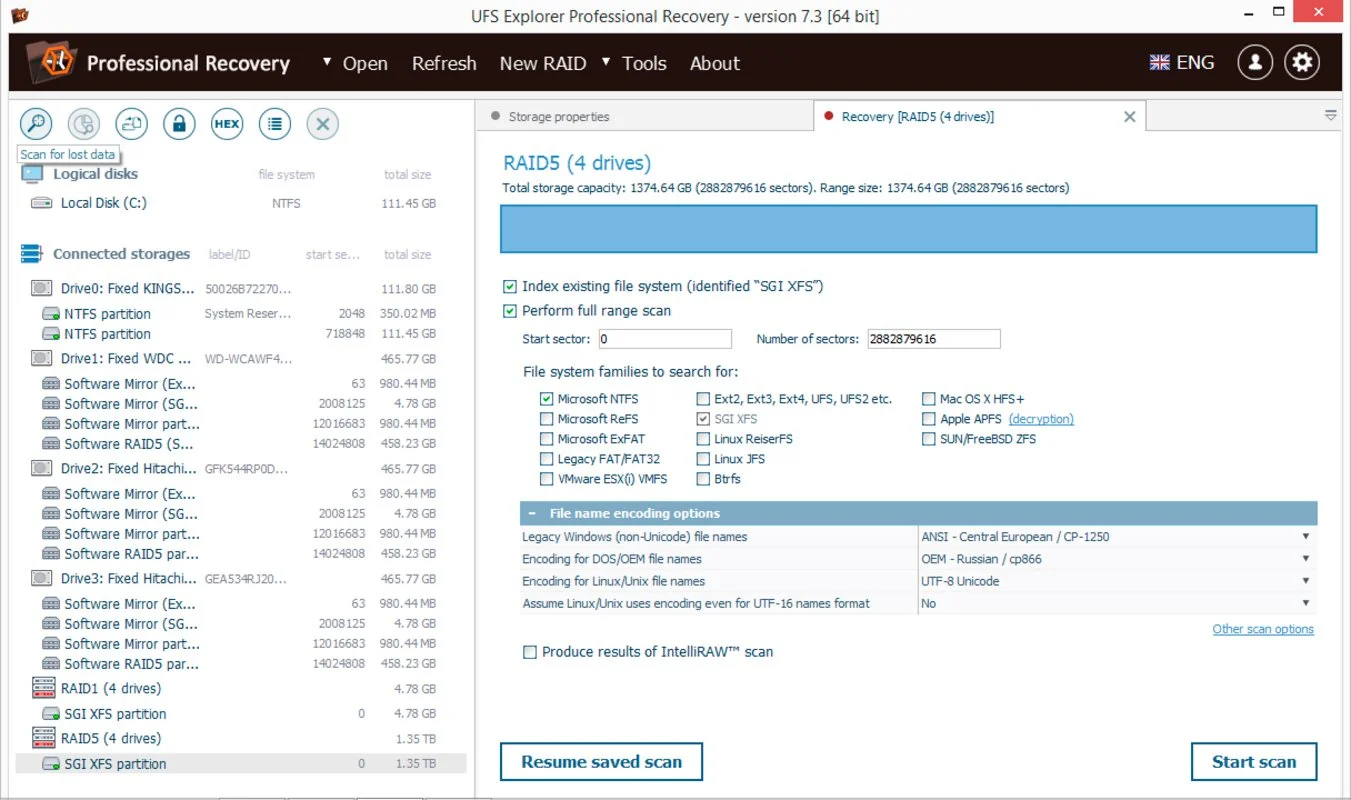Select SGI XFS partition under RAID5
This screenshot has height=800, width=1351.
pos(241,764)
